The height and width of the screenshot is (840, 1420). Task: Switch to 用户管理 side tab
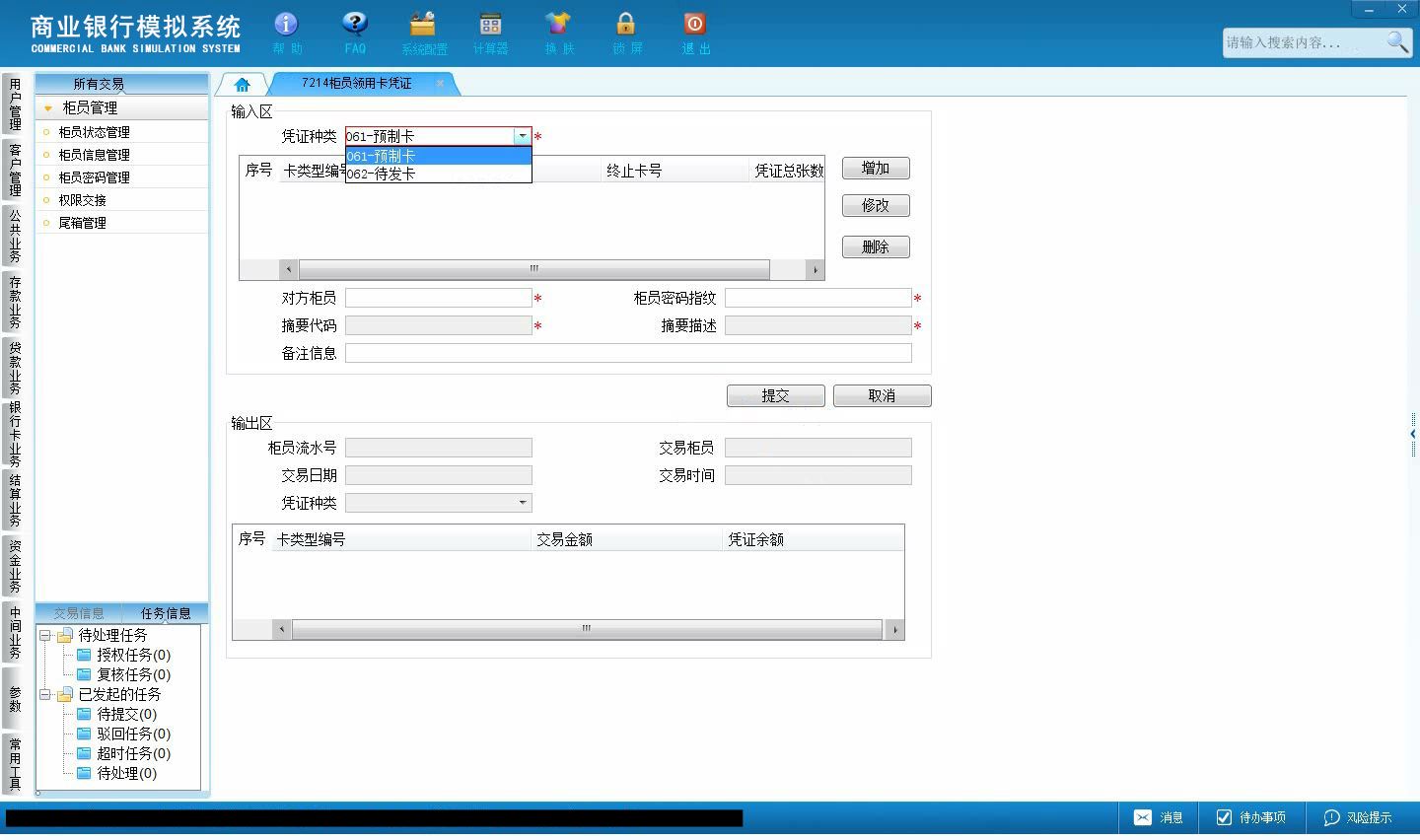pos(15,105)
